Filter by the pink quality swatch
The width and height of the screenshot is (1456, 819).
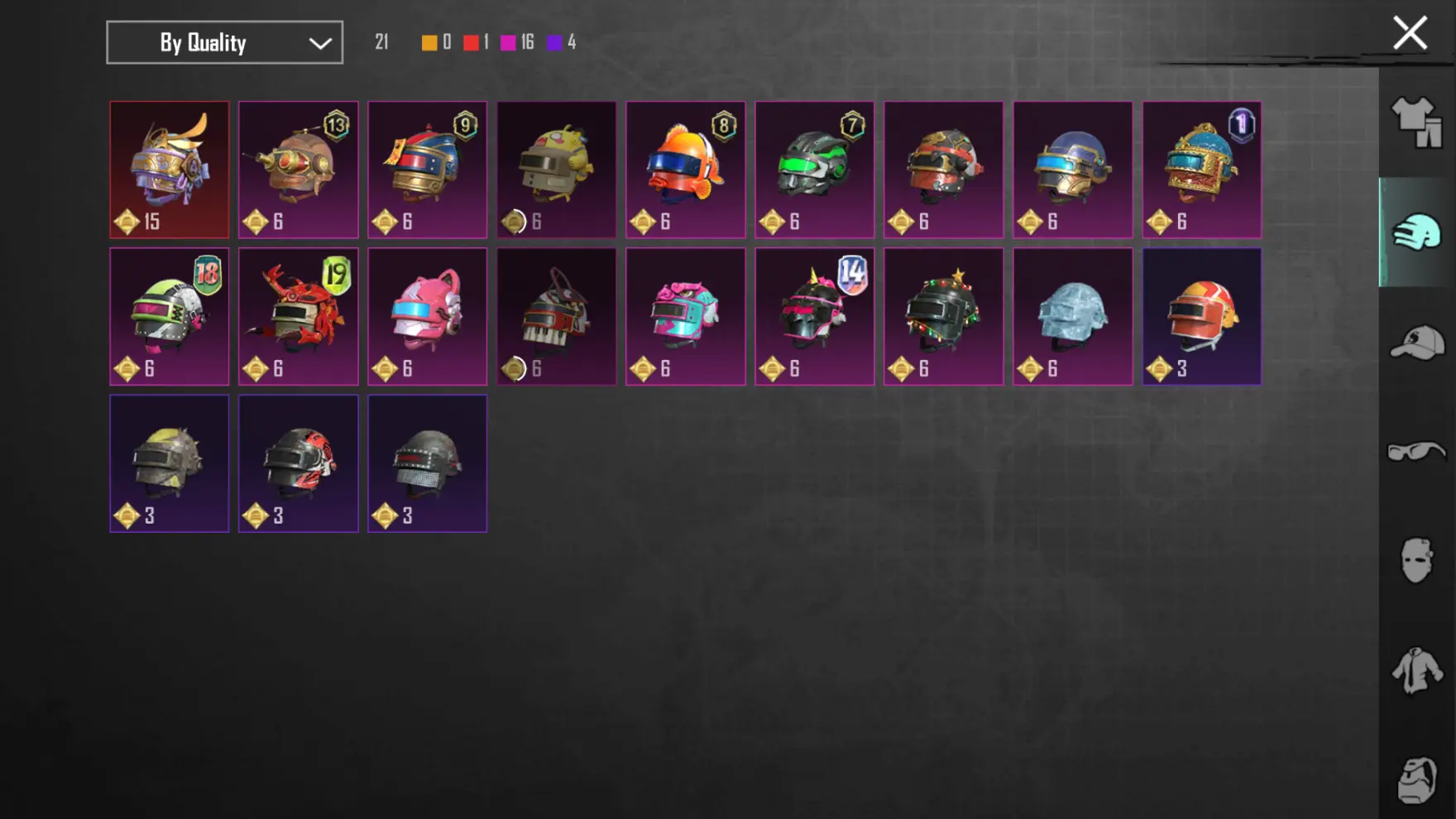tap(508, 42)
